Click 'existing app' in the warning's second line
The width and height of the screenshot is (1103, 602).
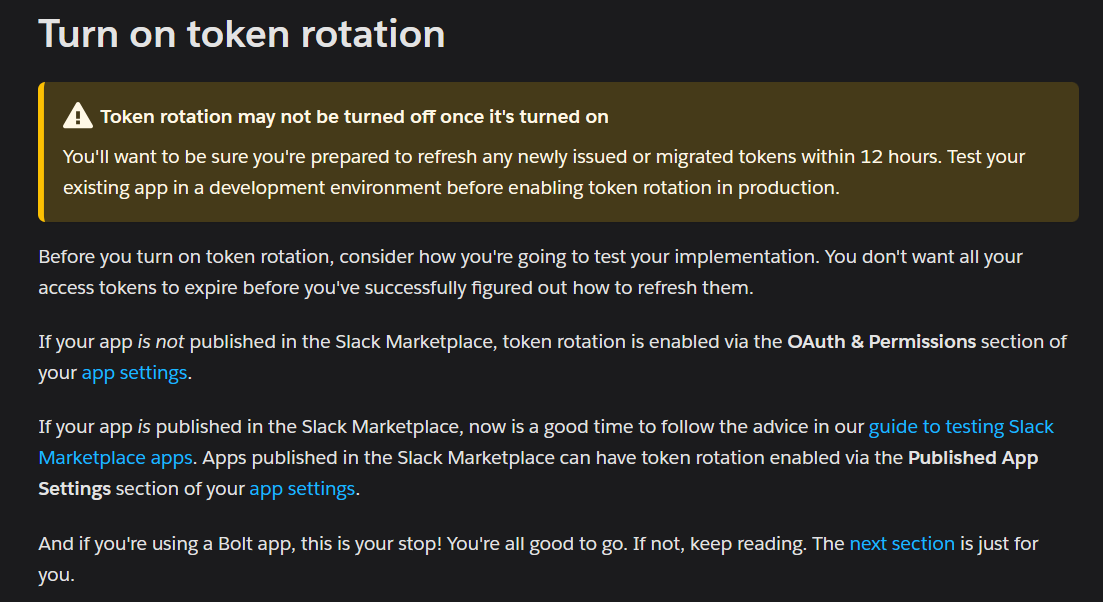click(115, 188)
